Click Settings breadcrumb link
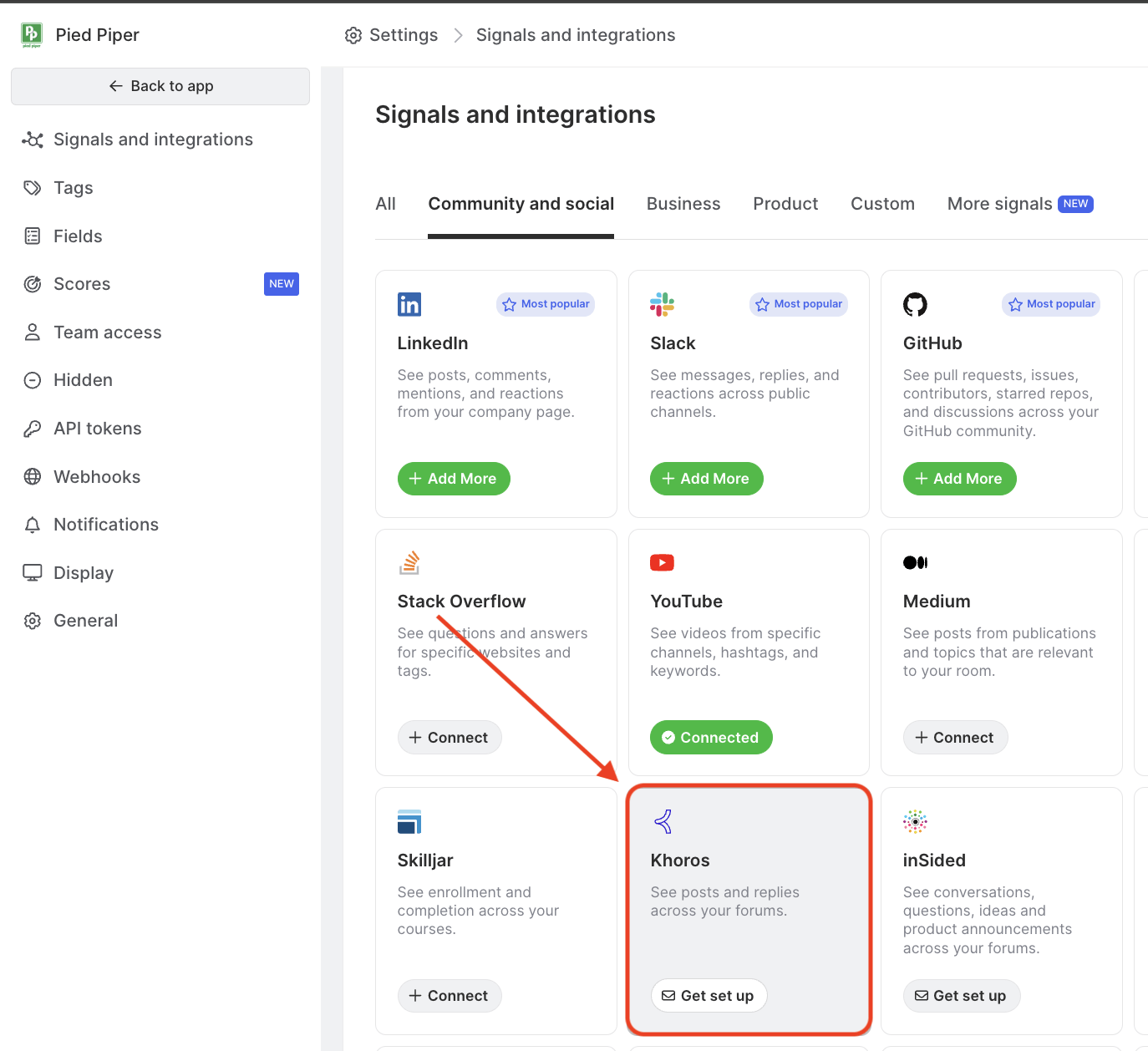Viewport: 1148px width, 1051px height. pos(404,35)
